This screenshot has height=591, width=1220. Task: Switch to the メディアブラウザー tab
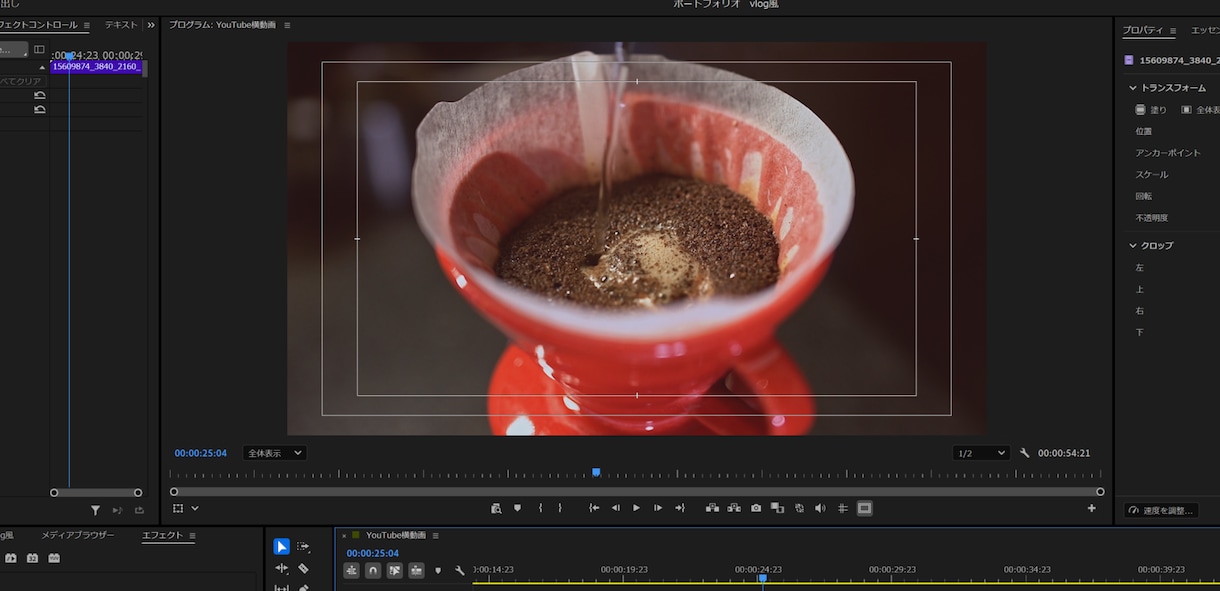click(x=78, y=535)
